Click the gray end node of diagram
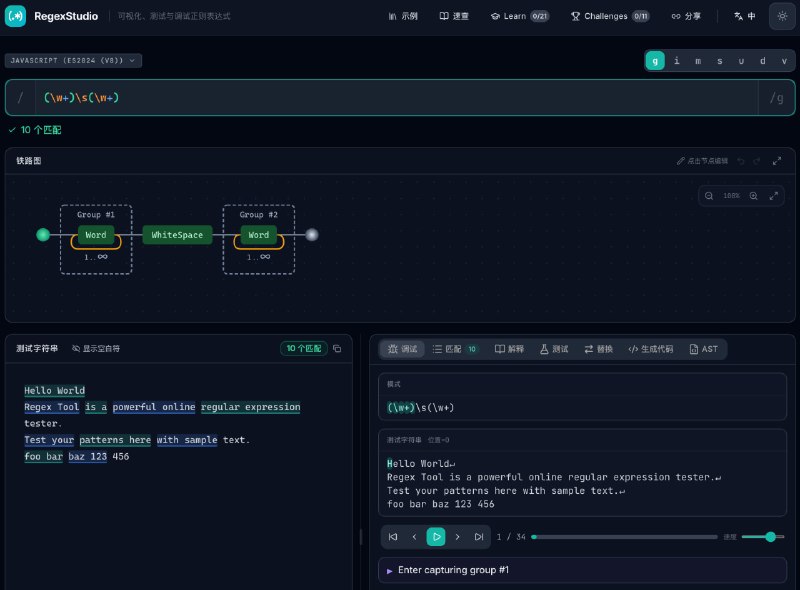Viewport: 800px width, 590px height. pyautogui.click(x=312, y=234)
